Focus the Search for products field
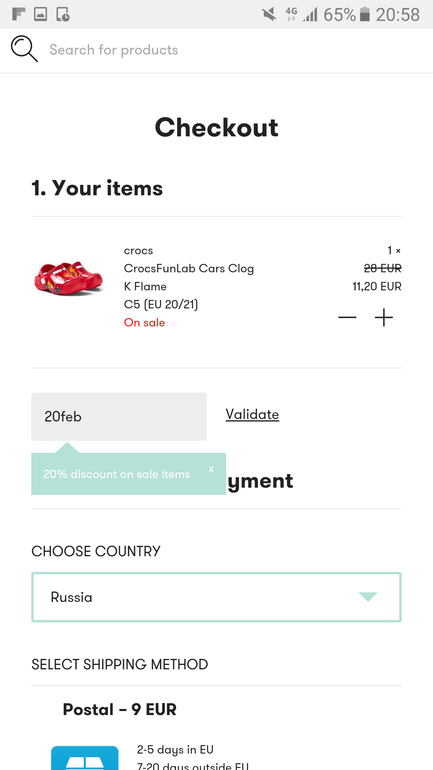This screenshot has height=770, width=433. [x=113, y=50]
